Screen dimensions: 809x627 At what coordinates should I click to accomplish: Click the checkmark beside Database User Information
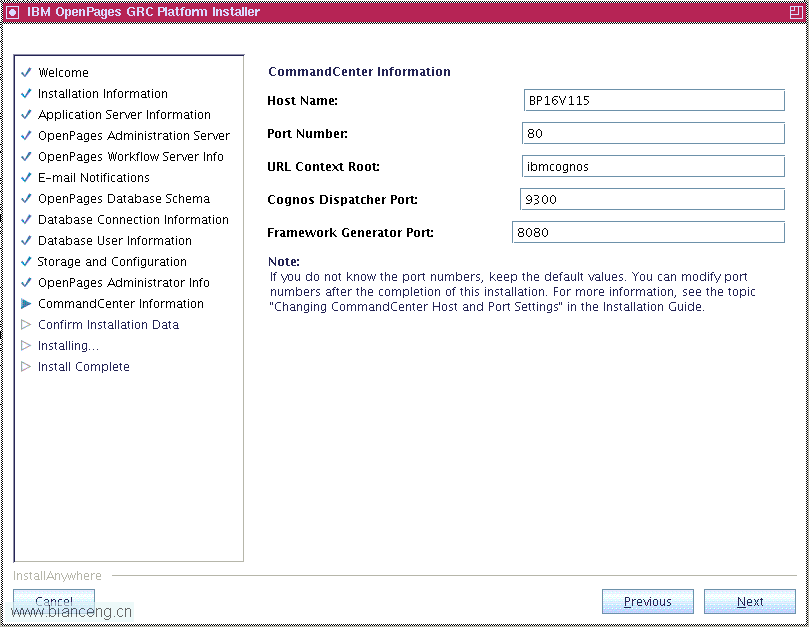coord(26,240)
